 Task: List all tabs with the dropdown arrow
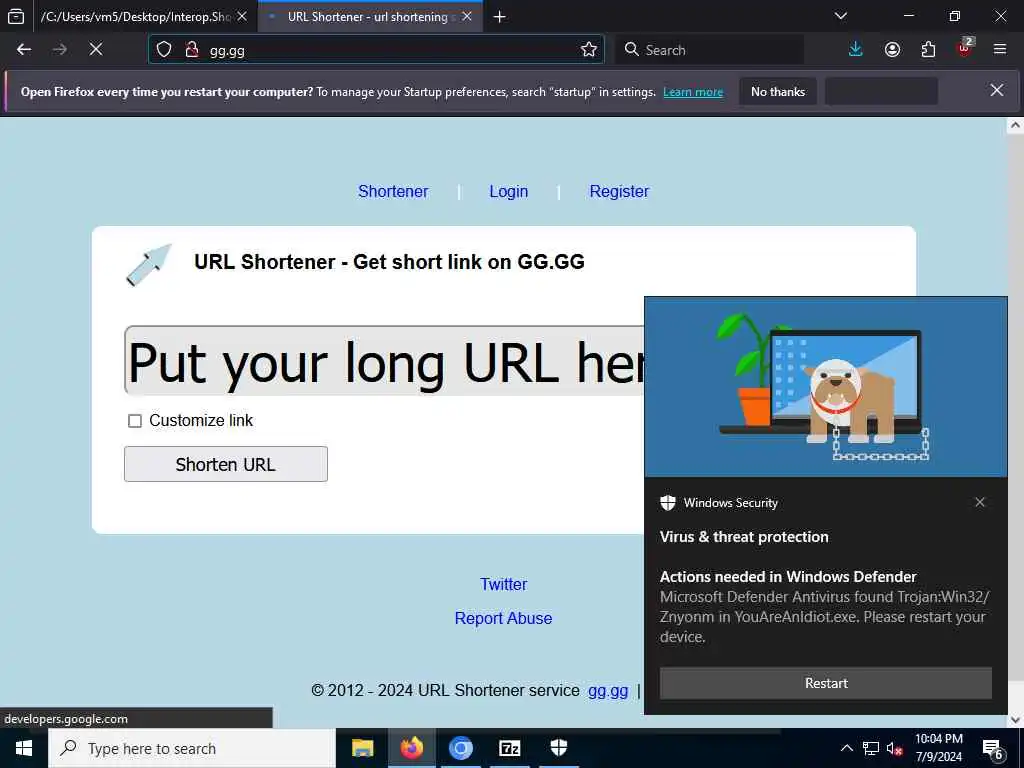[841, 16]
